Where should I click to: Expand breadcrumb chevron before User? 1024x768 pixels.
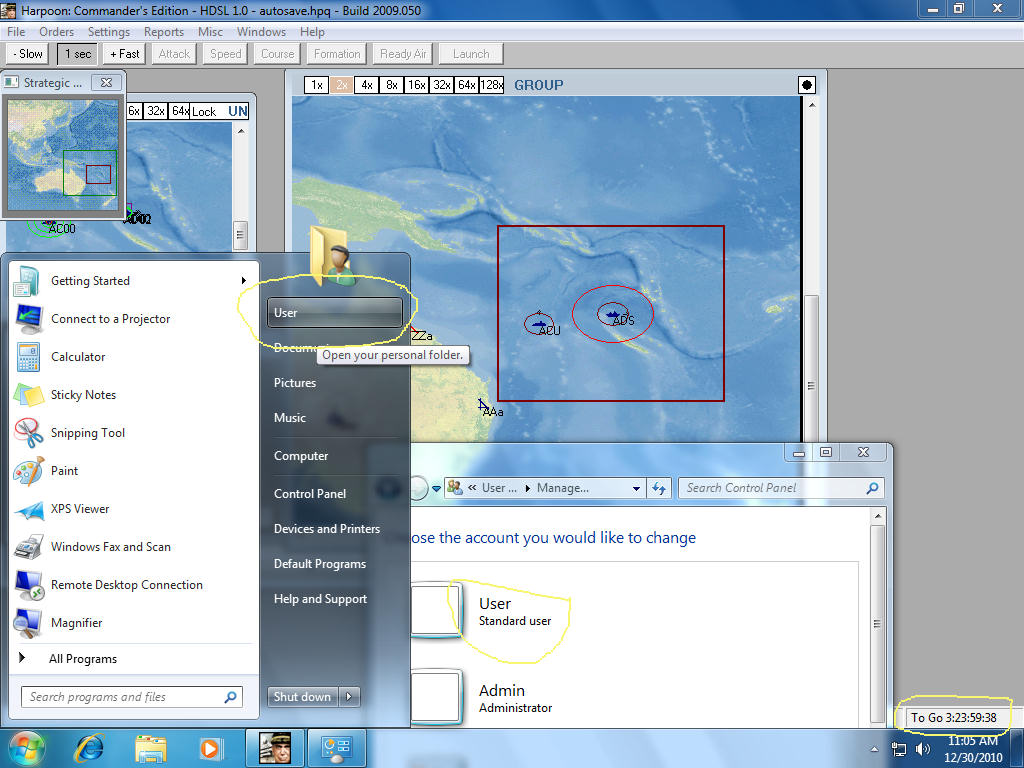472,488
